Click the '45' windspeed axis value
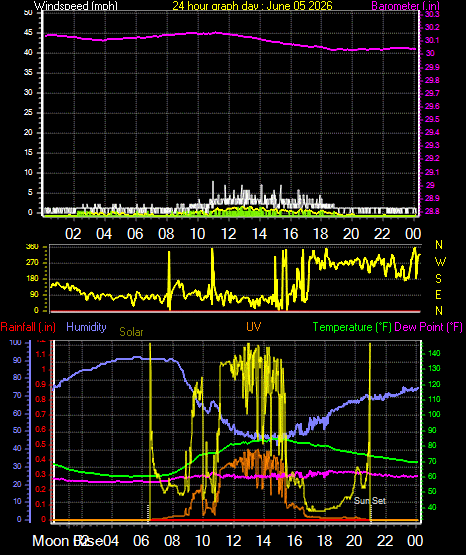This screenshot has width=466, height=555. [x=28, y=33]
